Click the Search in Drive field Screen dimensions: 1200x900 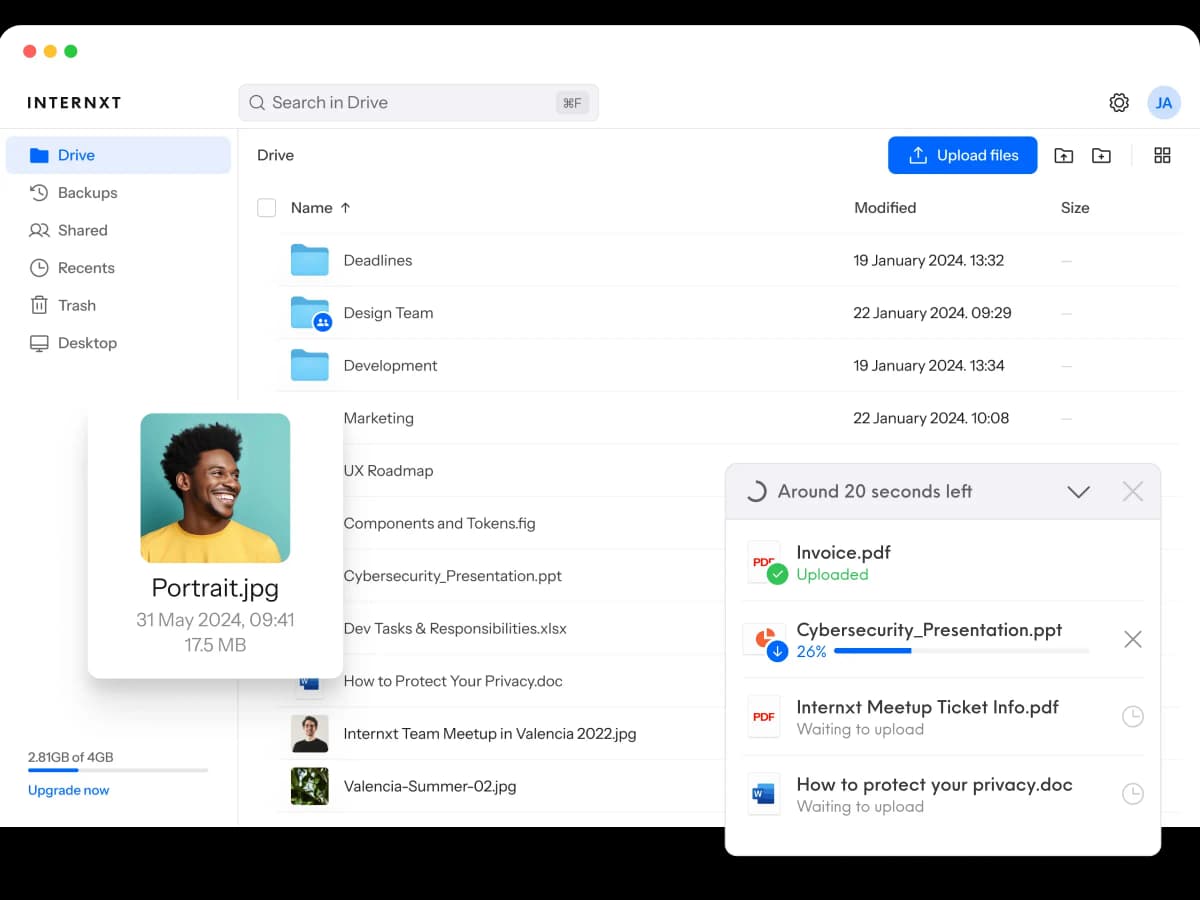pos(418,101)
